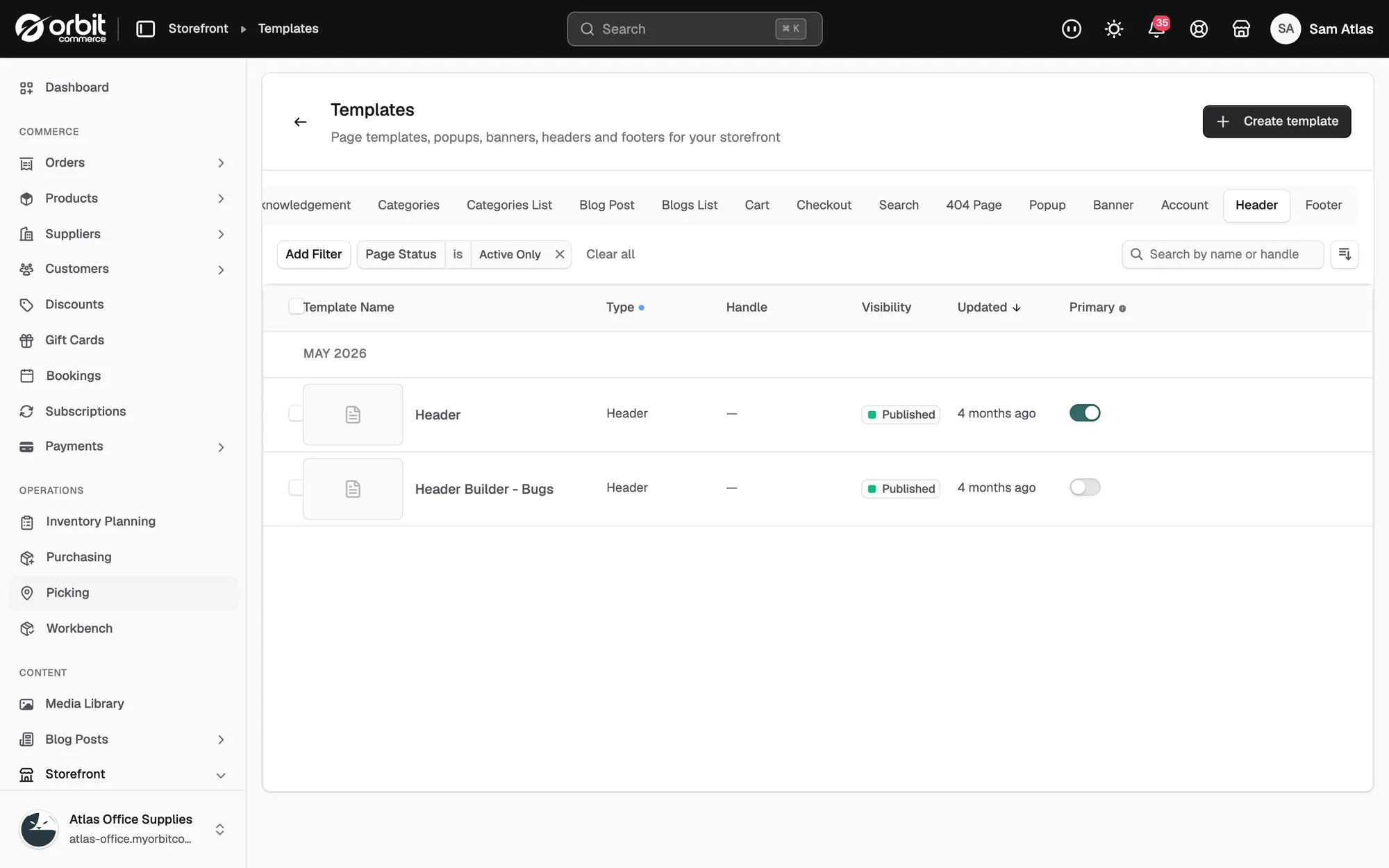Screen dimensions: 1389x868
Task: Switch to the Checkout tab
Action: click(824, 205)
